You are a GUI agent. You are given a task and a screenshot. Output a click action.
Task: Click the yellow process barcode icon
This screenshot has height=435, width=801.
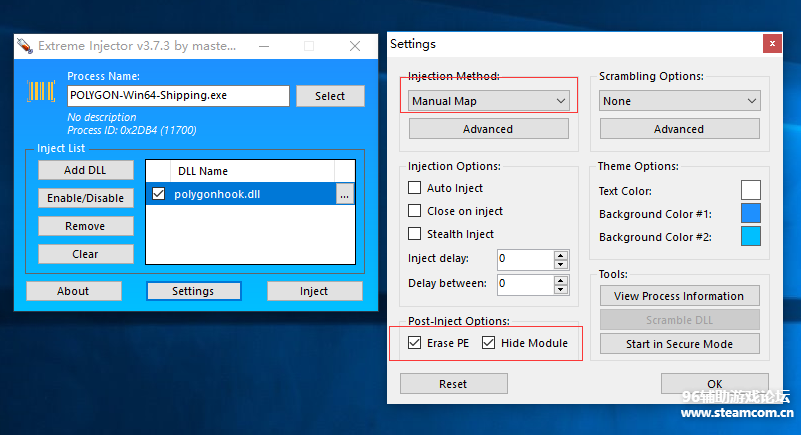coord(42,92)
